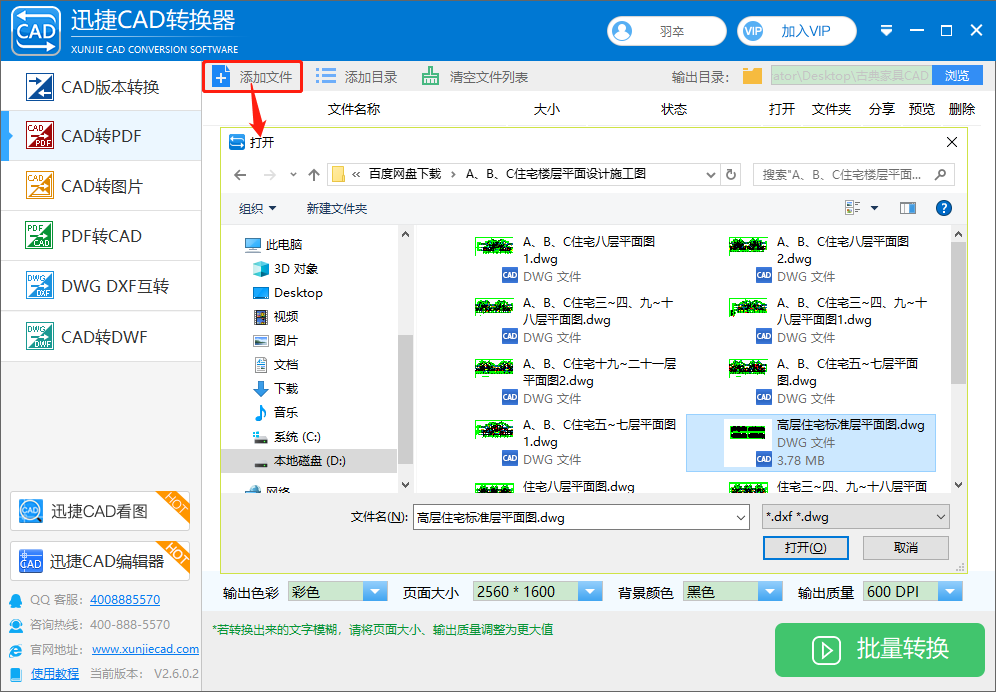Click the Browse output directory button

(957, 76)
